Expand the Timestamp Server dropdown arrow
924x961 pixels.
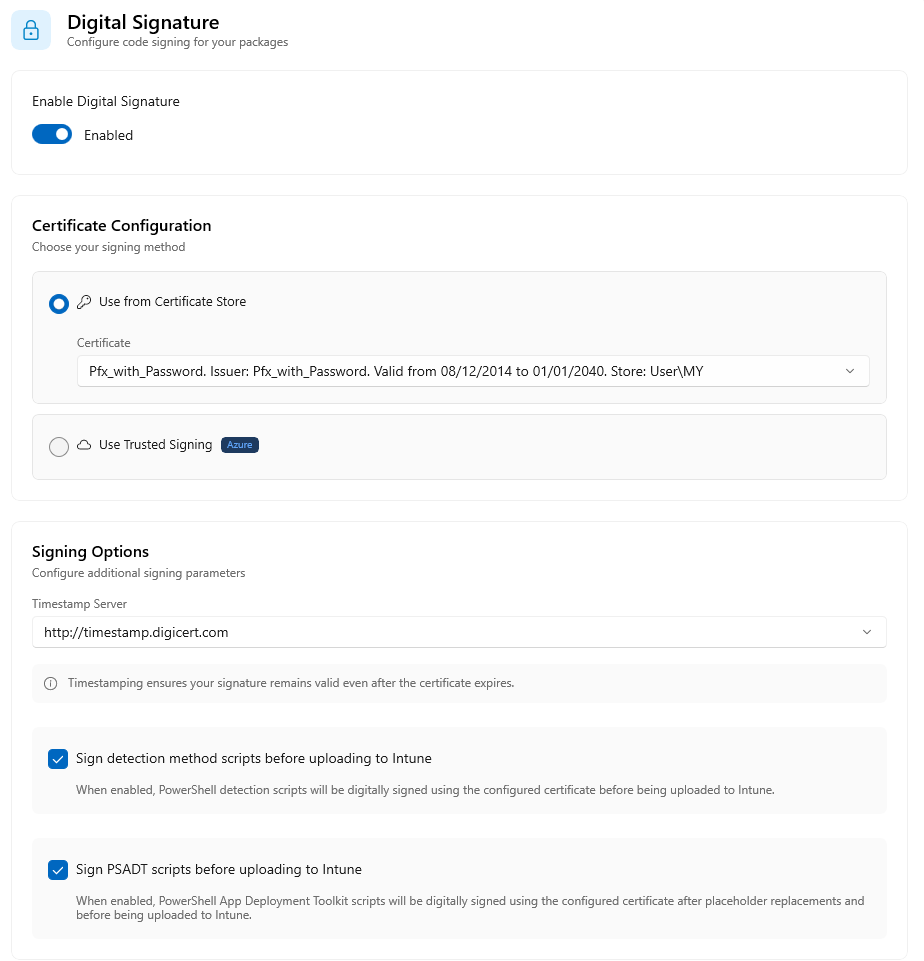[866, 632]
